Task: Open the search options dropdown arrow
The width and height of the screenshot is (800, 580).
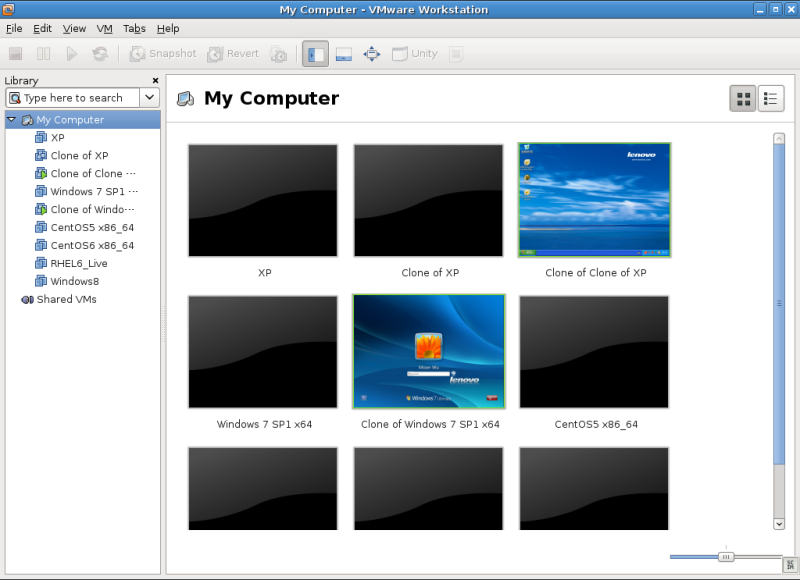Action: click(x=150, y=98)
